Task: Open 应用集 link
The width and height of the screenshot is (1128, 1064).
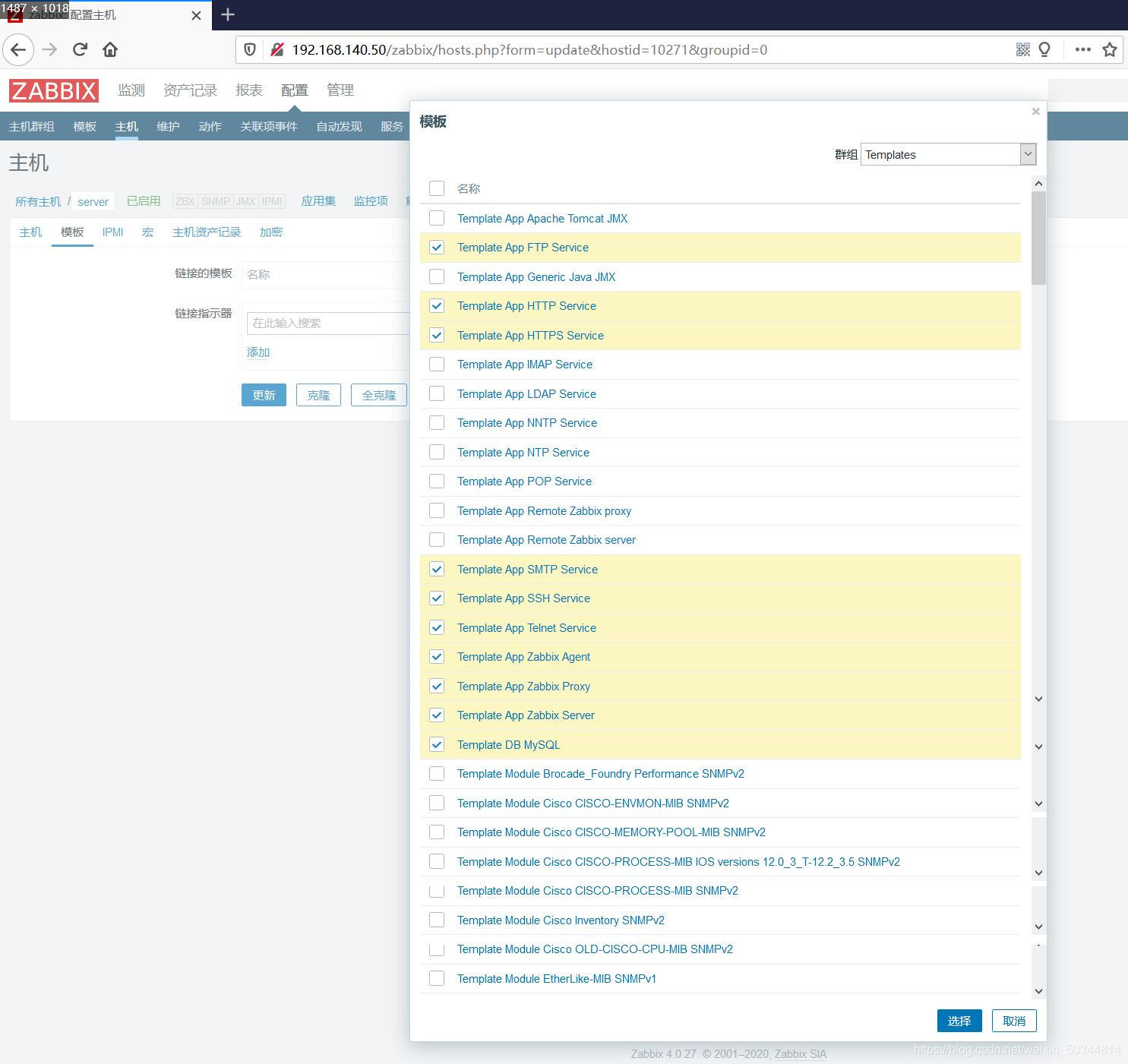Action: point(318,200)
